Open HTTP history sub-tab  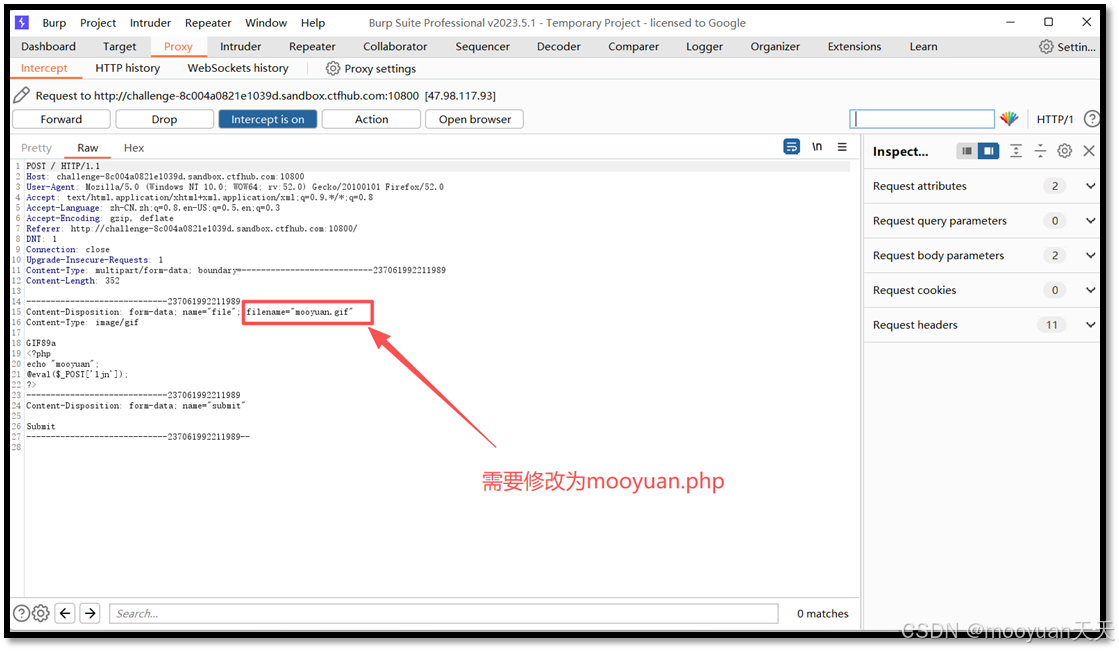(128, 69)
